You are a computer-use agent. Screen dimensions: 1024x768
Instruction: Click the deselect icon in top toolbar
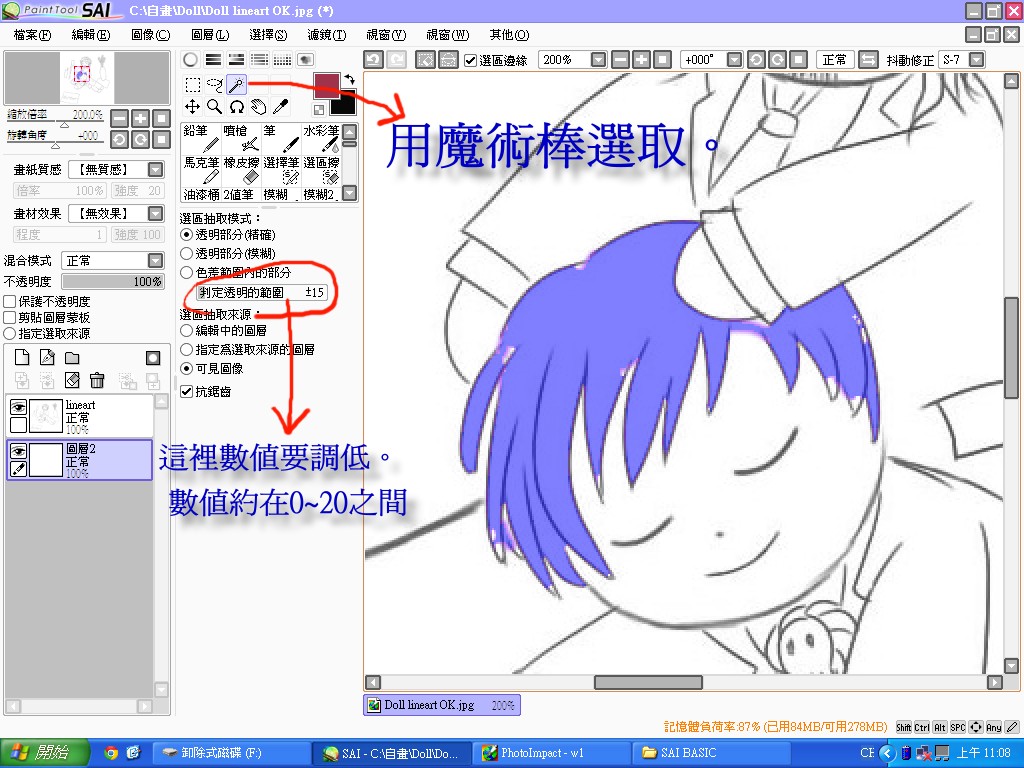pos(425,59)
